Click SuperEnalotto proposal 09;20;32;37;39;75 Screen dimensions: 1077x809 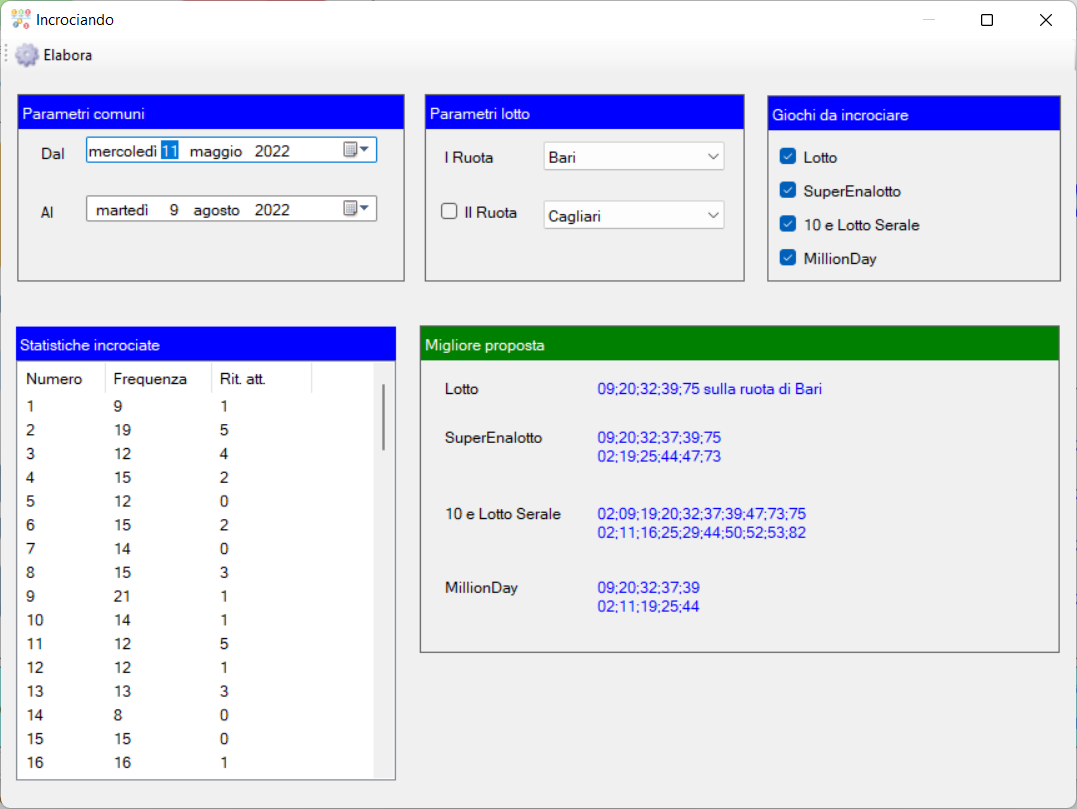coord(659,437)
